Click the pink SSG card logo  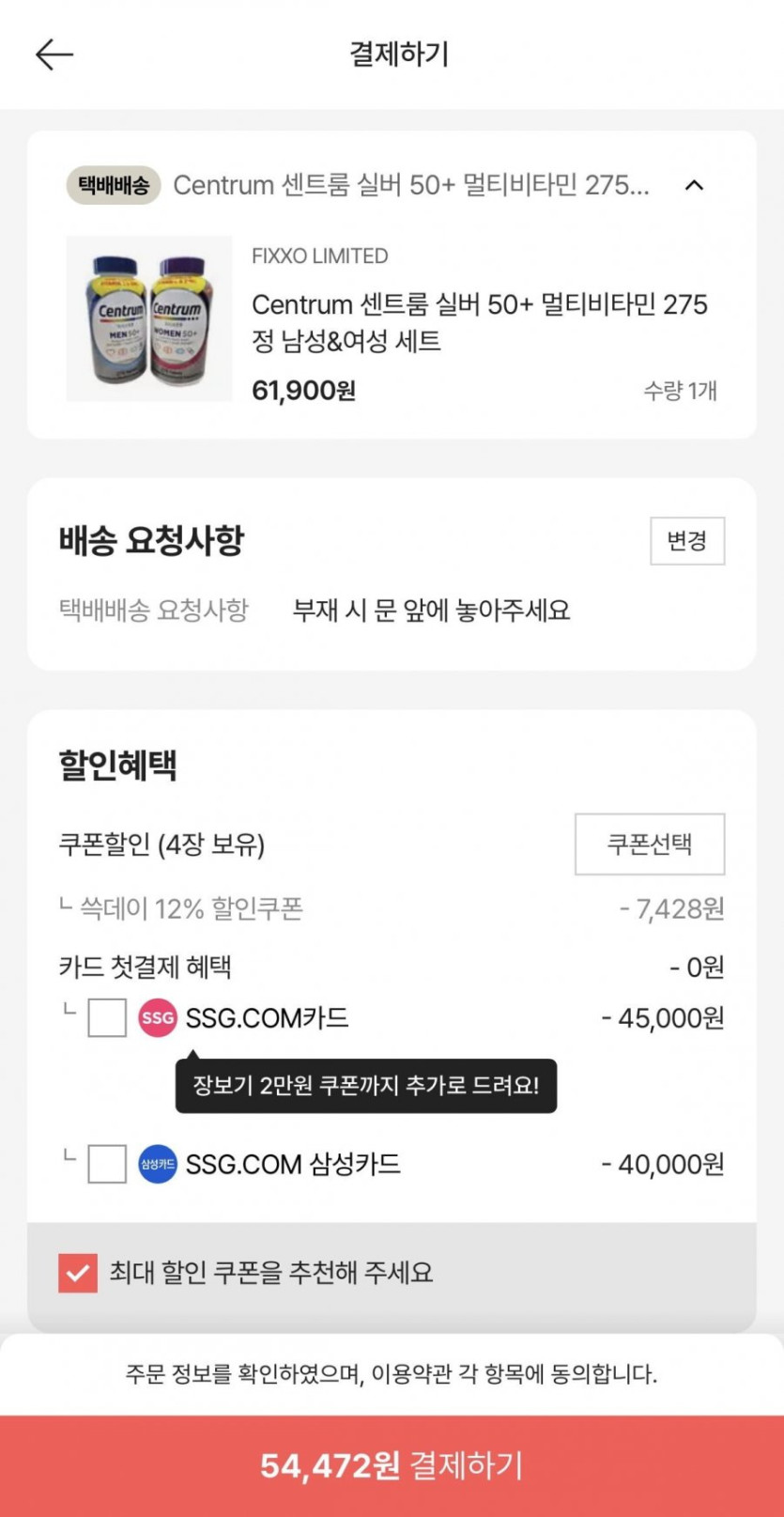158,1018
